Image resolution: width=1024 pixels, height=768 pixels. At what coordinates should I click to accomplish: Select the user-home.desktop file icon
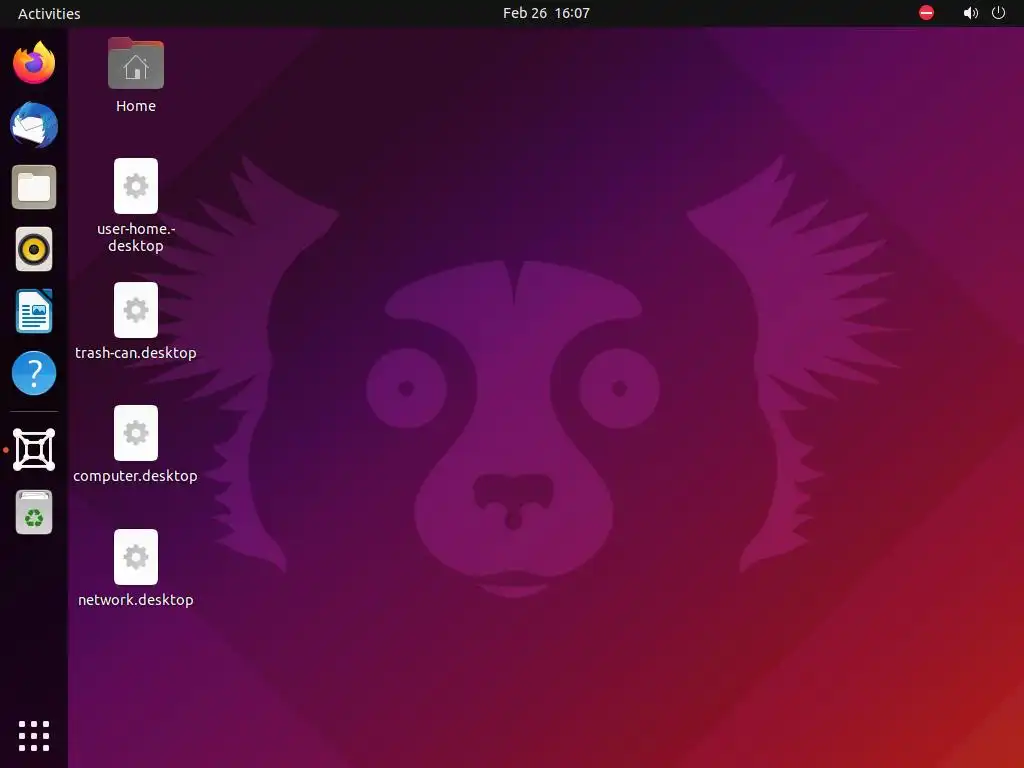click(136, 186)
